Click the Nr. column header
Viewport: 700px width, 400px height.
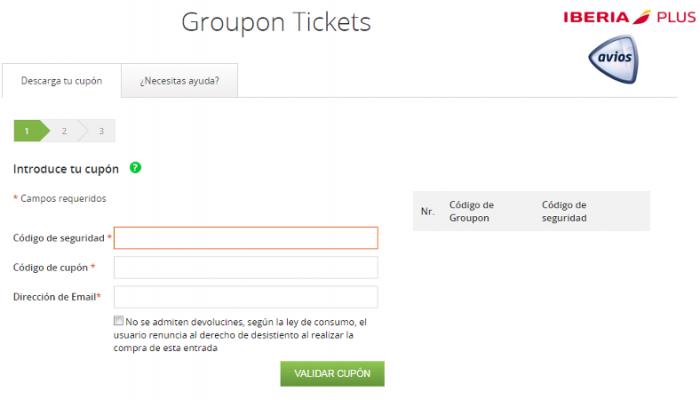click(428, 211)
